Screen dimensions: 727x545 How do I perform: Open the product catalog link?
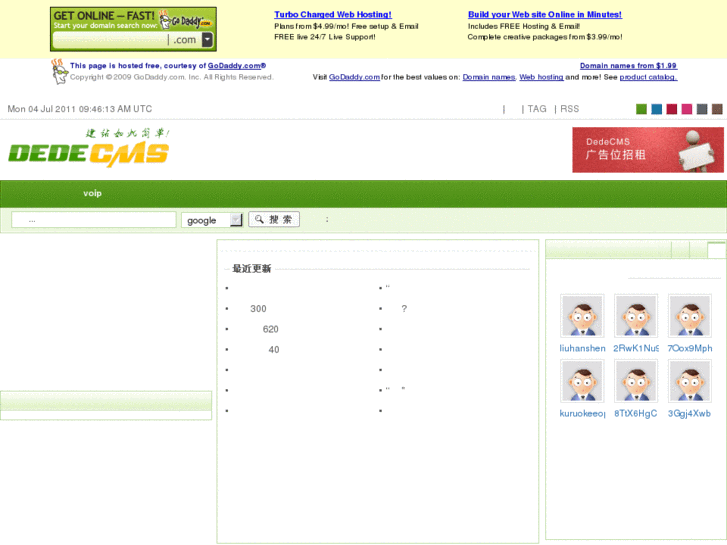click(648, 77)
